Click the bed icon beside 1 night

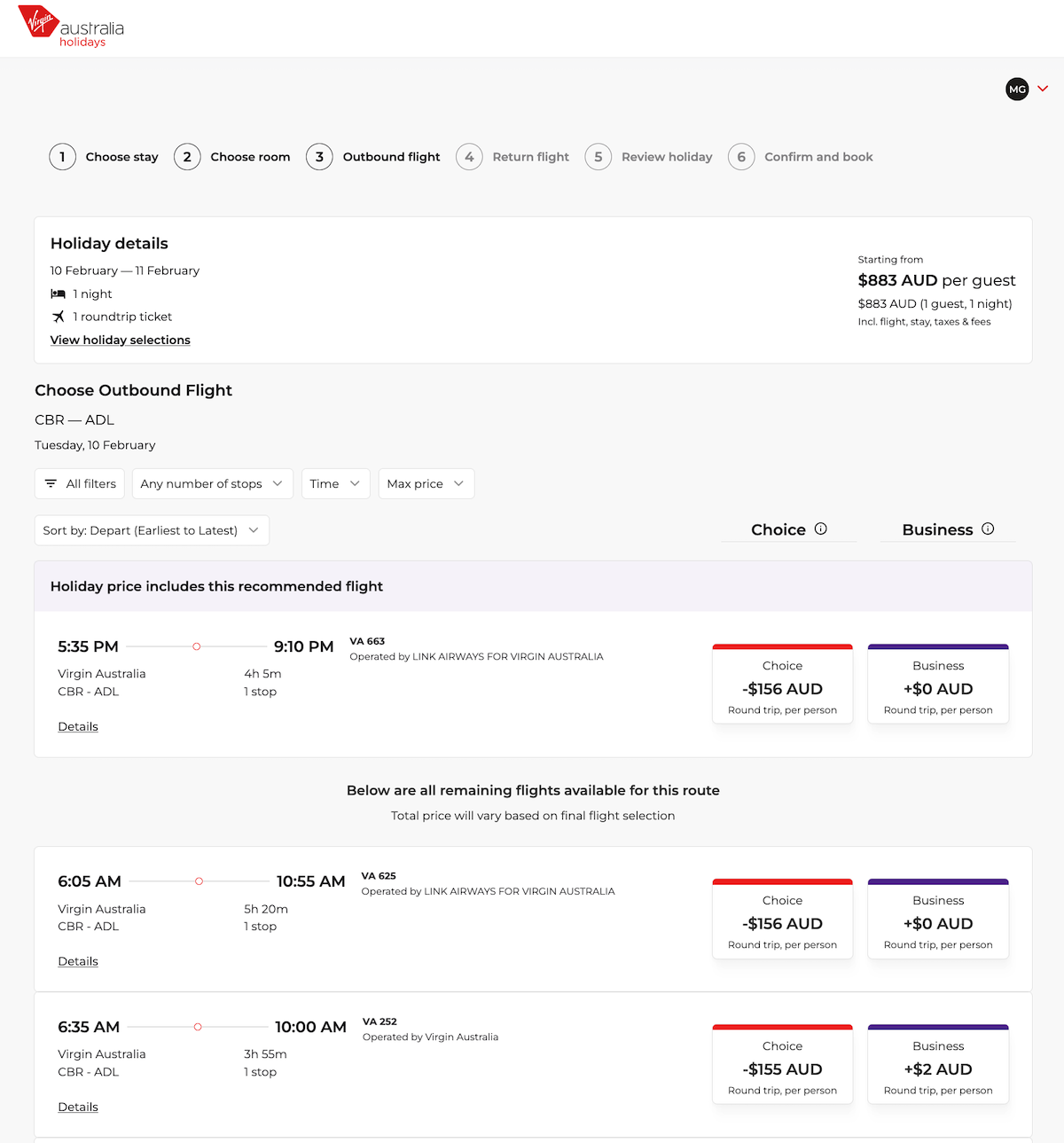click(58, 294)
